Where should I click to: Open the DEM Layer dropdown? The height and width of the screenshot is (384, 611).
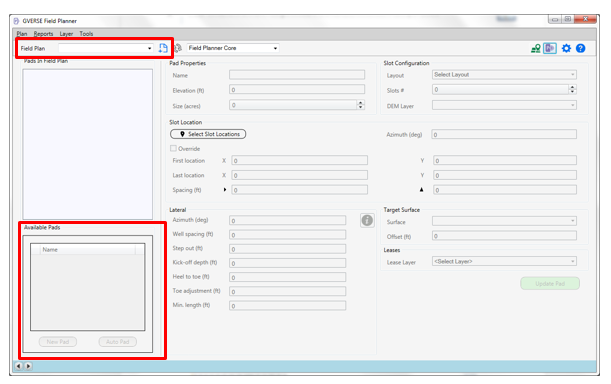coord(504,105)
